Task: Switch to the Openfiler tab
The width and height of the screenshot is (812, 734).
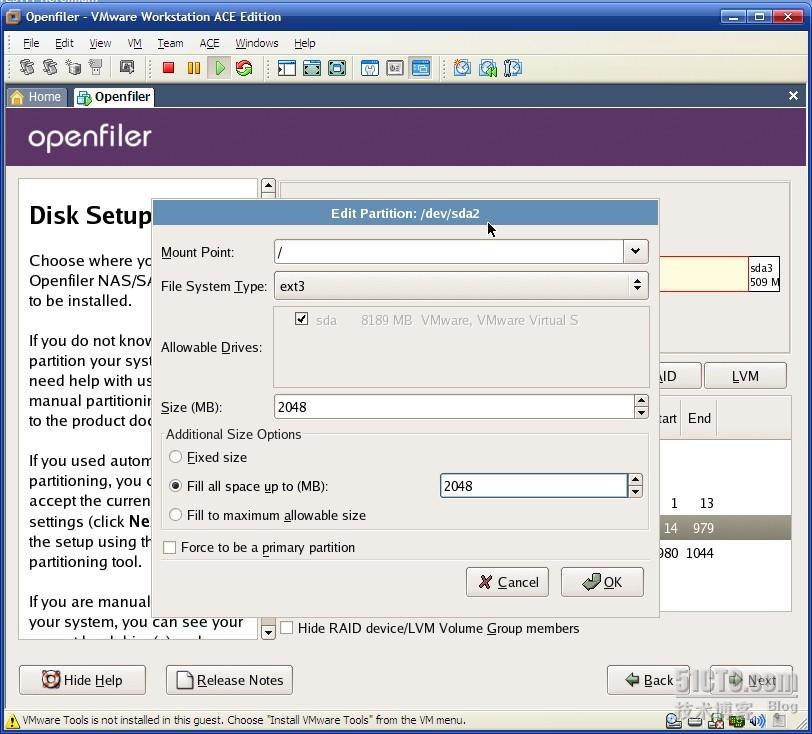Action: tap(114, 97)
